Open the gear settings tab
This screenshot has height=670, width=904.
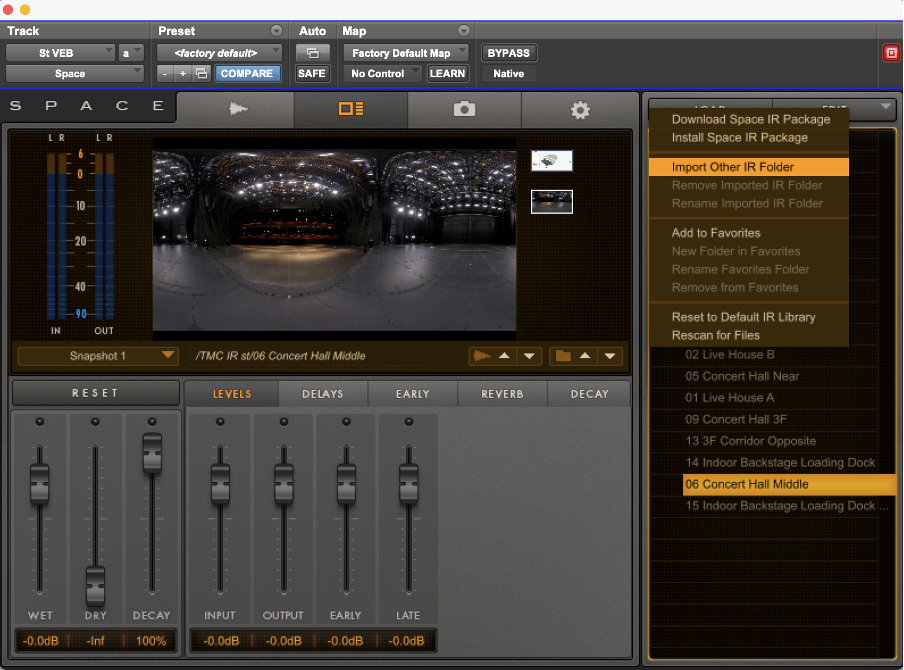coord(580,110)
